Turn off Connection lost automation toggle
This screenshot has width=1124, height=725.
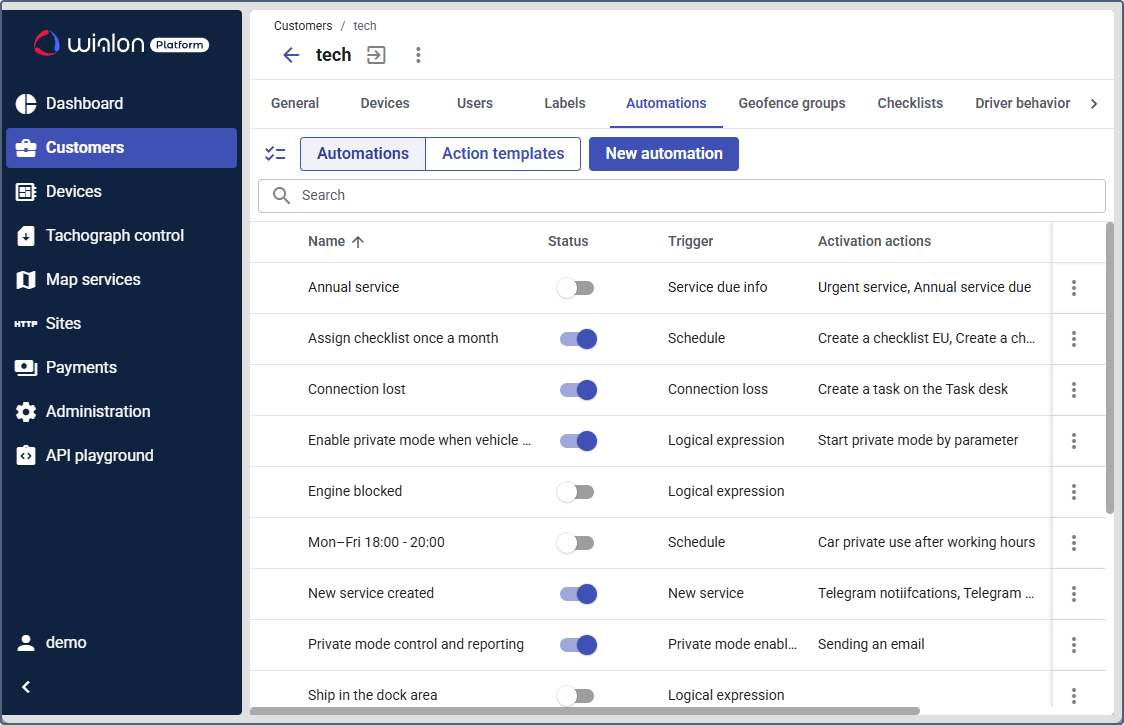click(x=578, y=389)
